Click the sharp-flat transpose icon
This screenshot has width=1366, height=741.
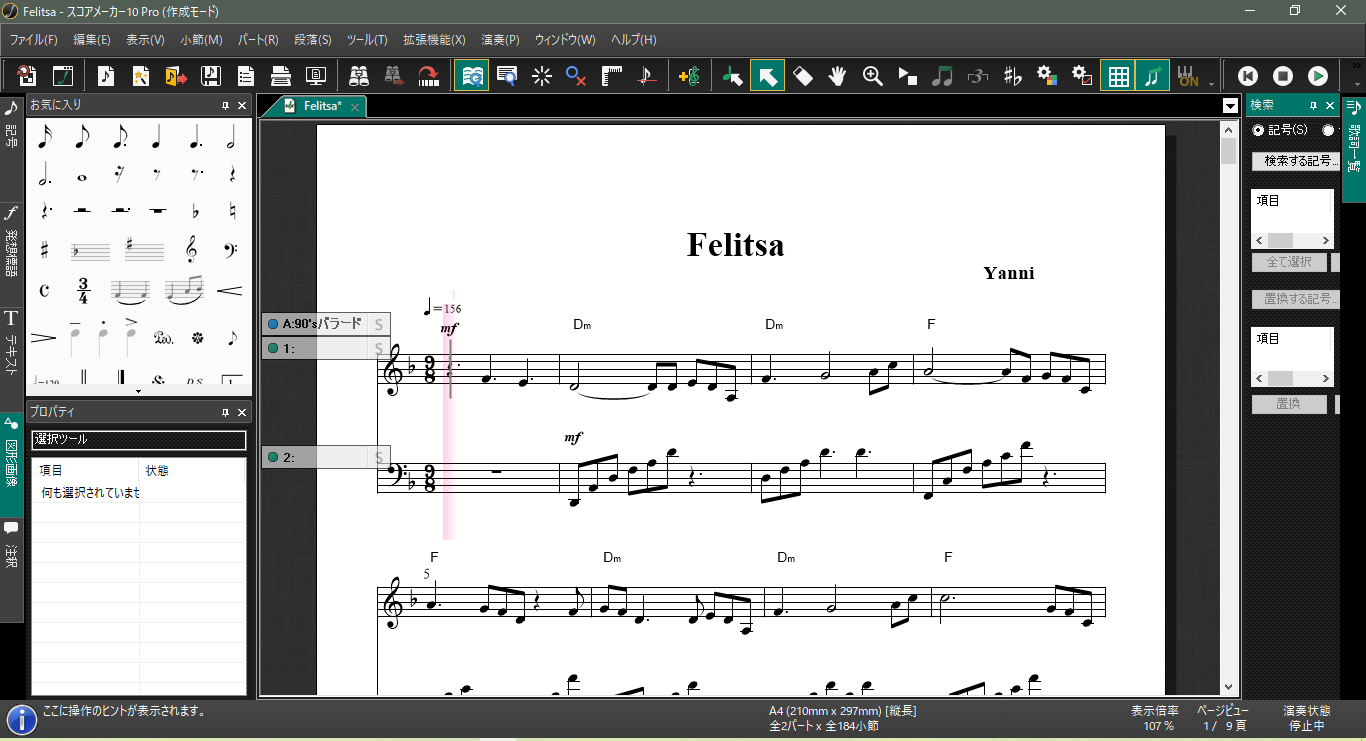(x=1012, y=76)
